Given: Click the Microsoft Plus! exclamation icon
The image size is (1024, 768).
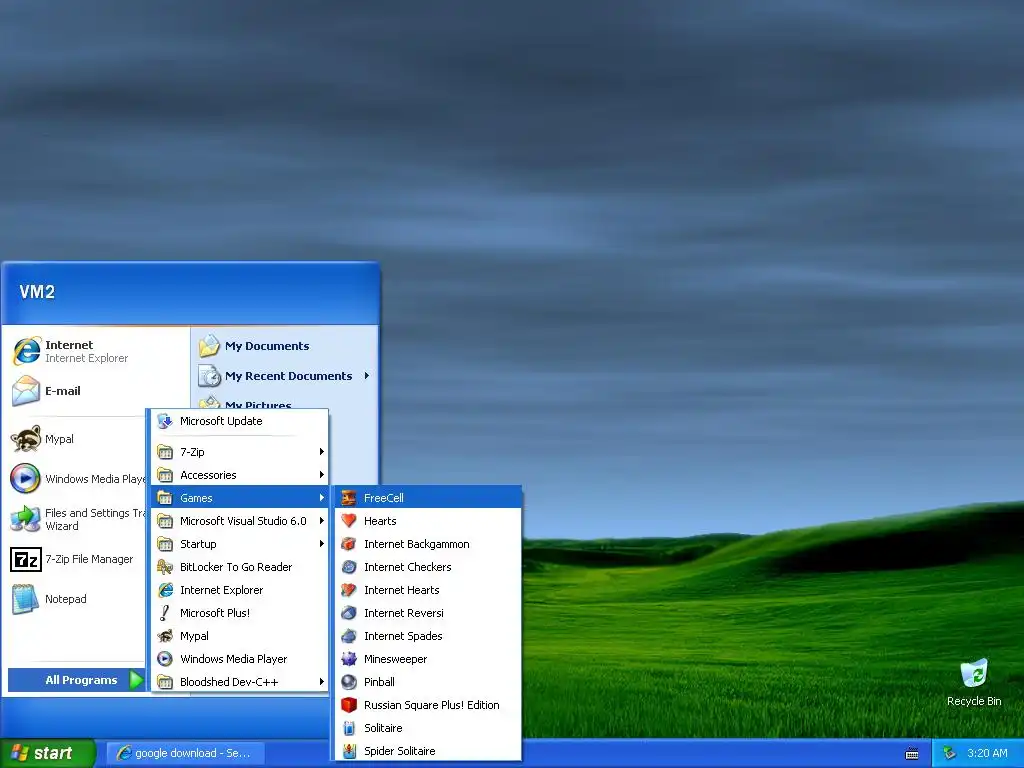Looking at the screenshot, I should [x=165, y=613].
